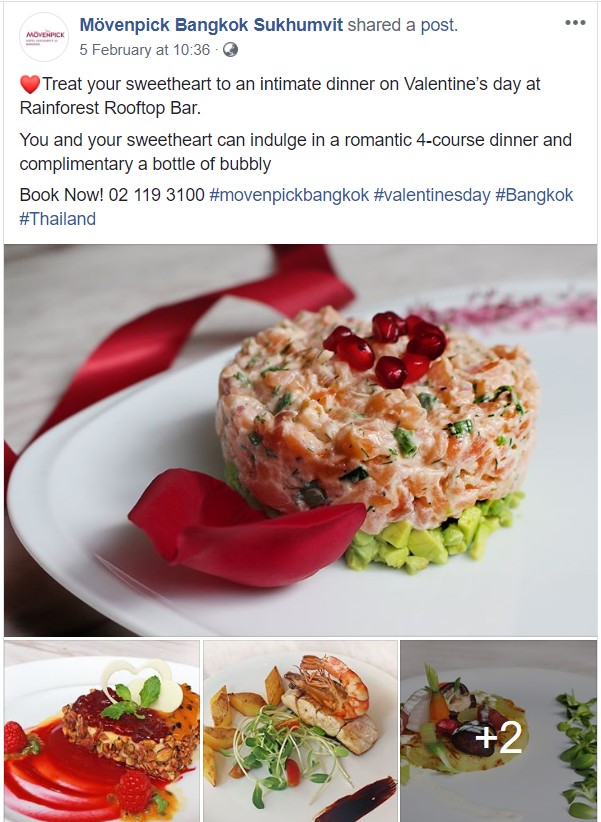Follow the #Bangkok hashtag link
The width and height of the screenshot is (601, 822).
coord(534,195)
